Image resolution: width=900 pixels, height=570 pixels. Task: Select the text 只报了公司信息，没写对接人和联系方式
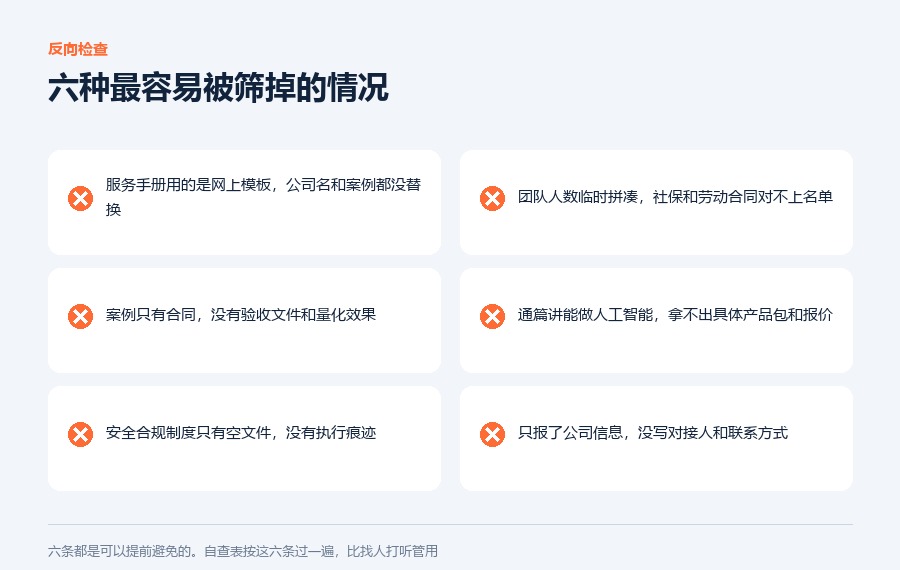[653, 433]
